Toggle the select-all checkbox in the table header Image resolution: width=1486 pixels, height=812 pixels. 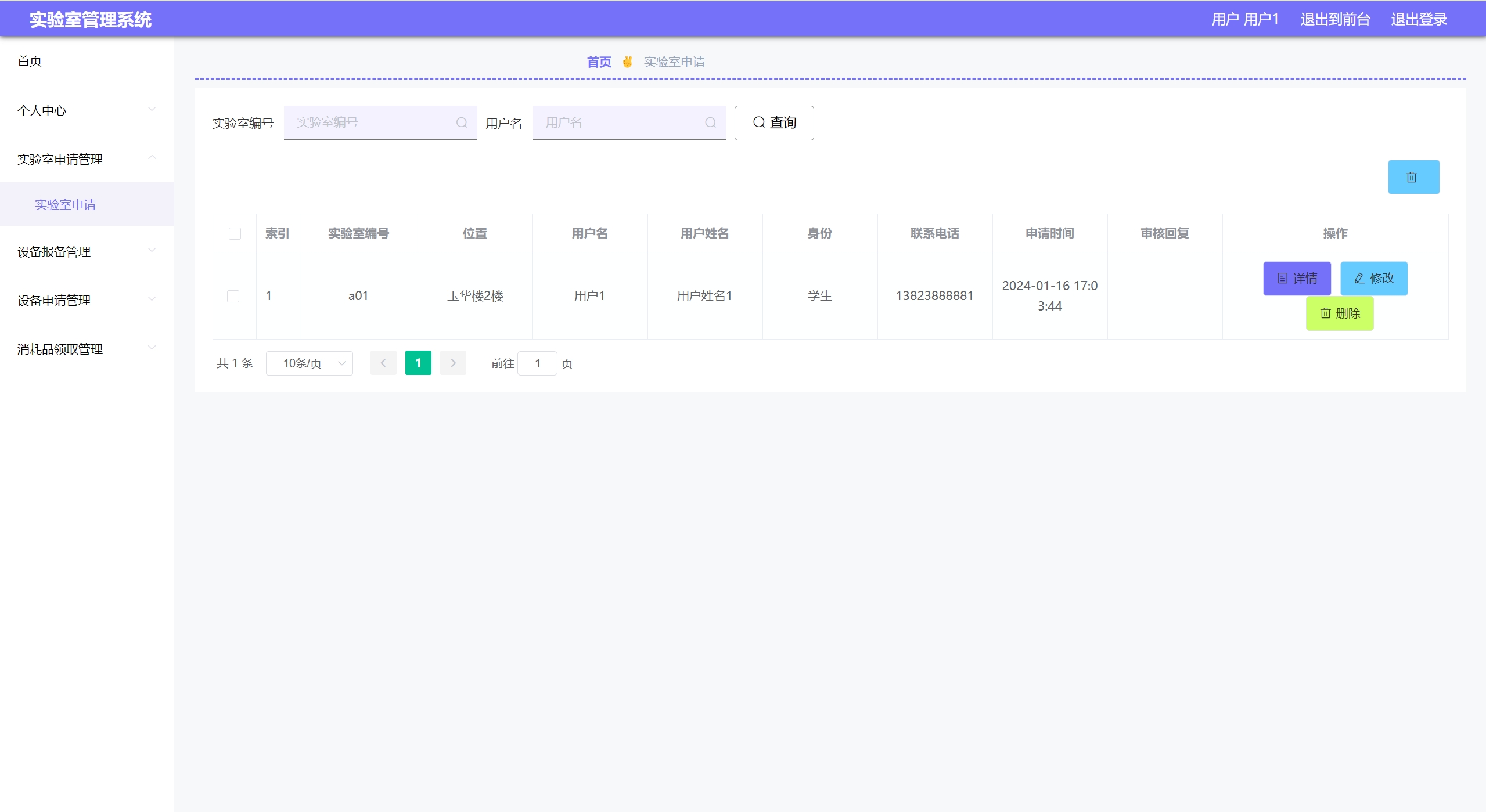tap(235, 233)
